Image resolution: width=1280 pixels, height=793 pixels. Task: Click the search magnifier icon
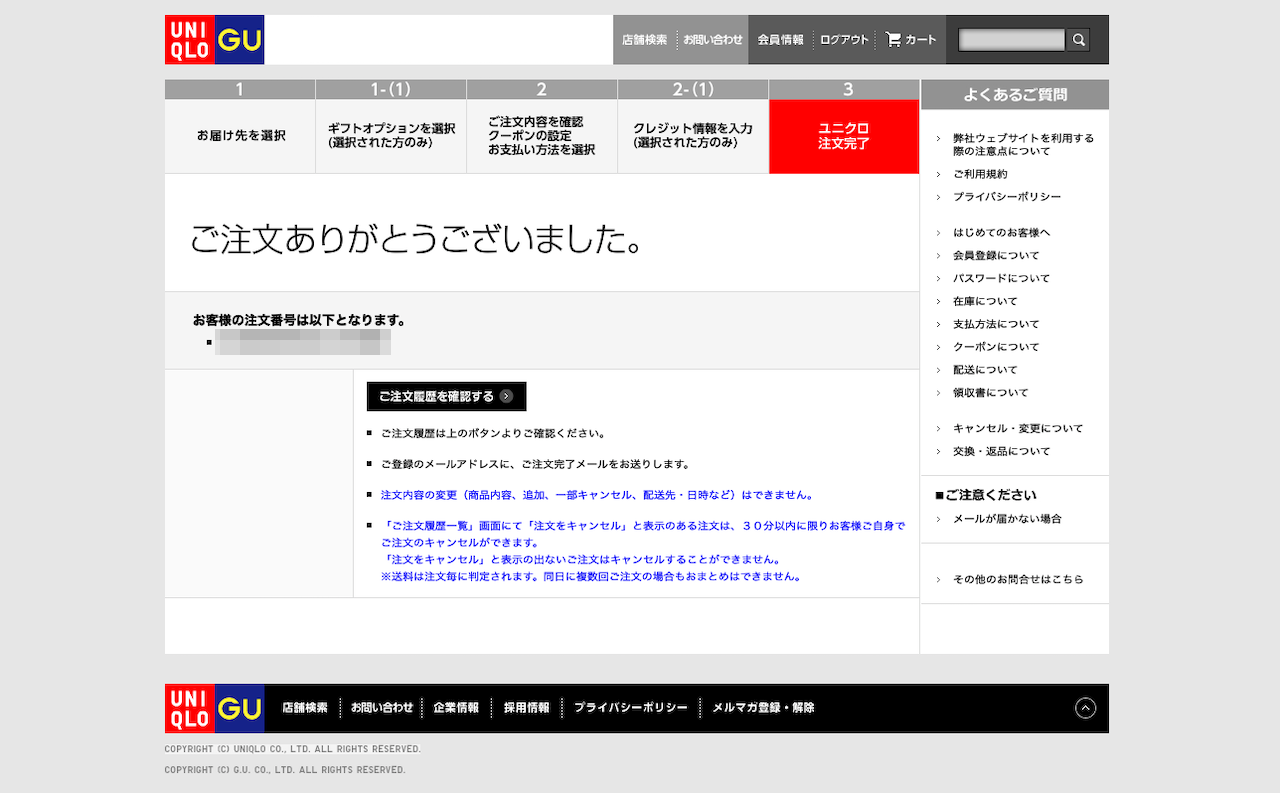pyautogui.click(x=1078, y=40)
